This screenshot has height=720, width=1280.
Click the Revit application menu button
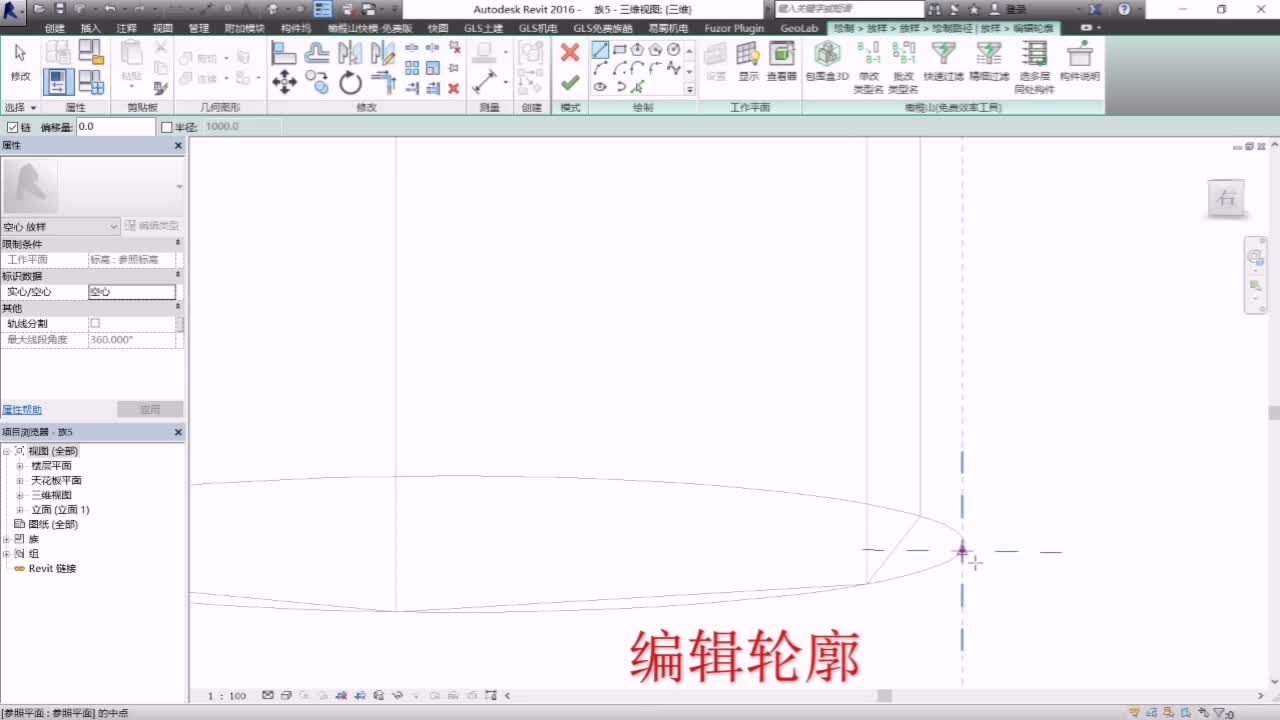13,11
